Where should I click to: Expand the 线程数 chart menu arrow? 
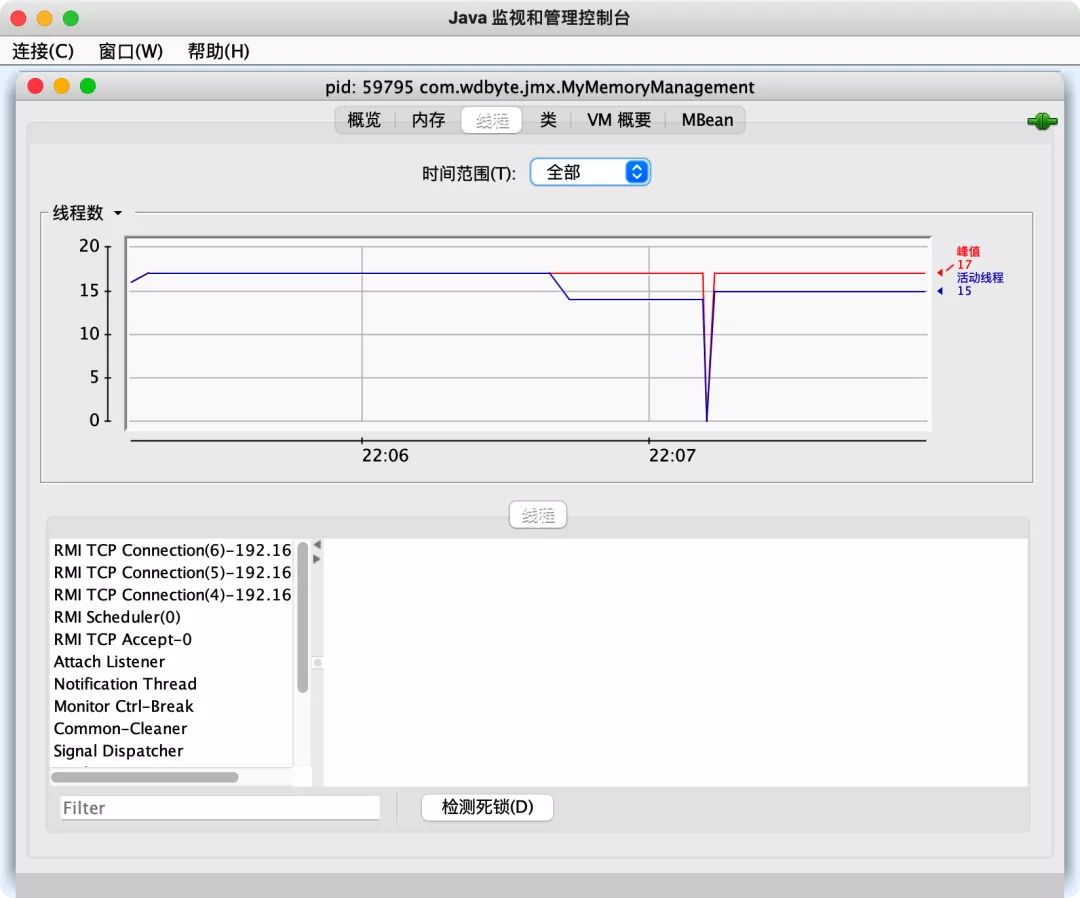click(x=118, y=213)
